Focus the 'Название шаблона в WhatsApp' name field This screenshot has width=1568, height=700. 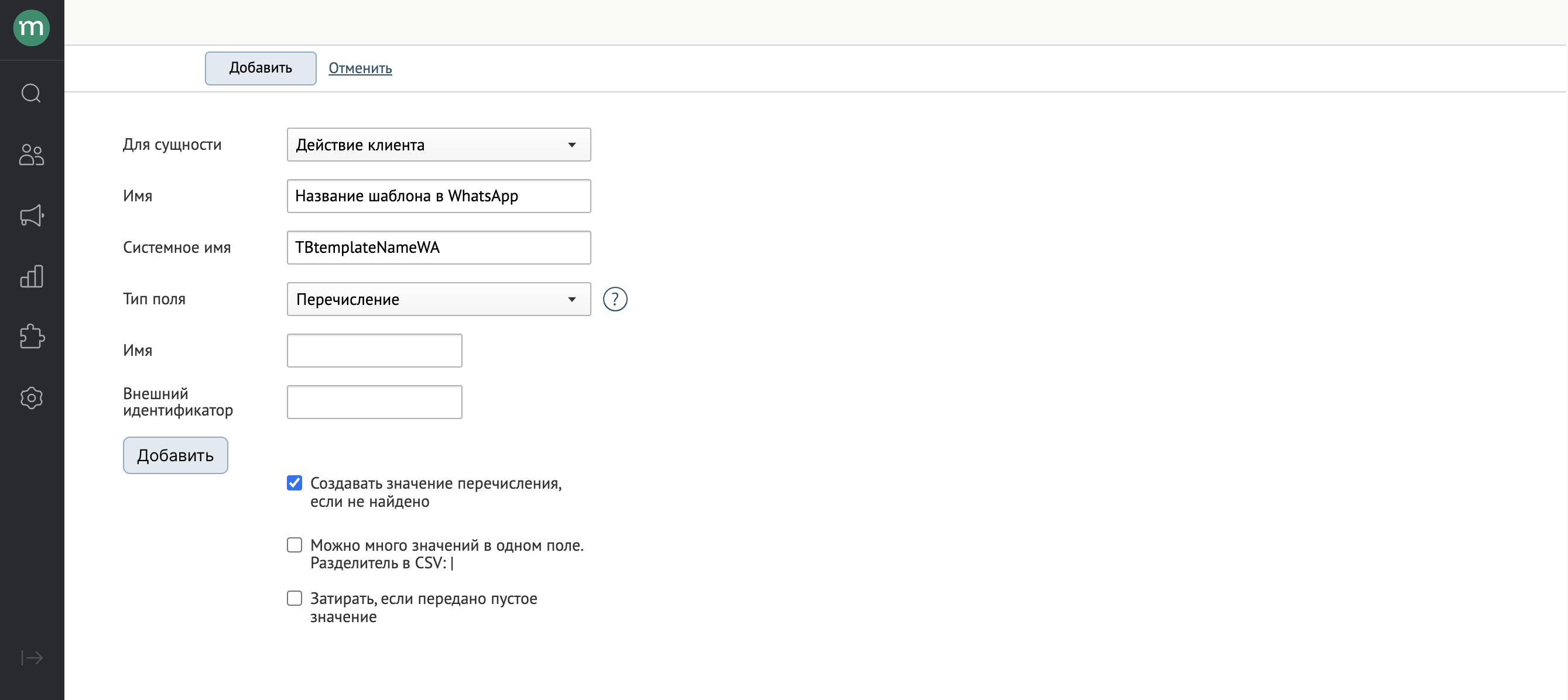click(x=439, y=196)
